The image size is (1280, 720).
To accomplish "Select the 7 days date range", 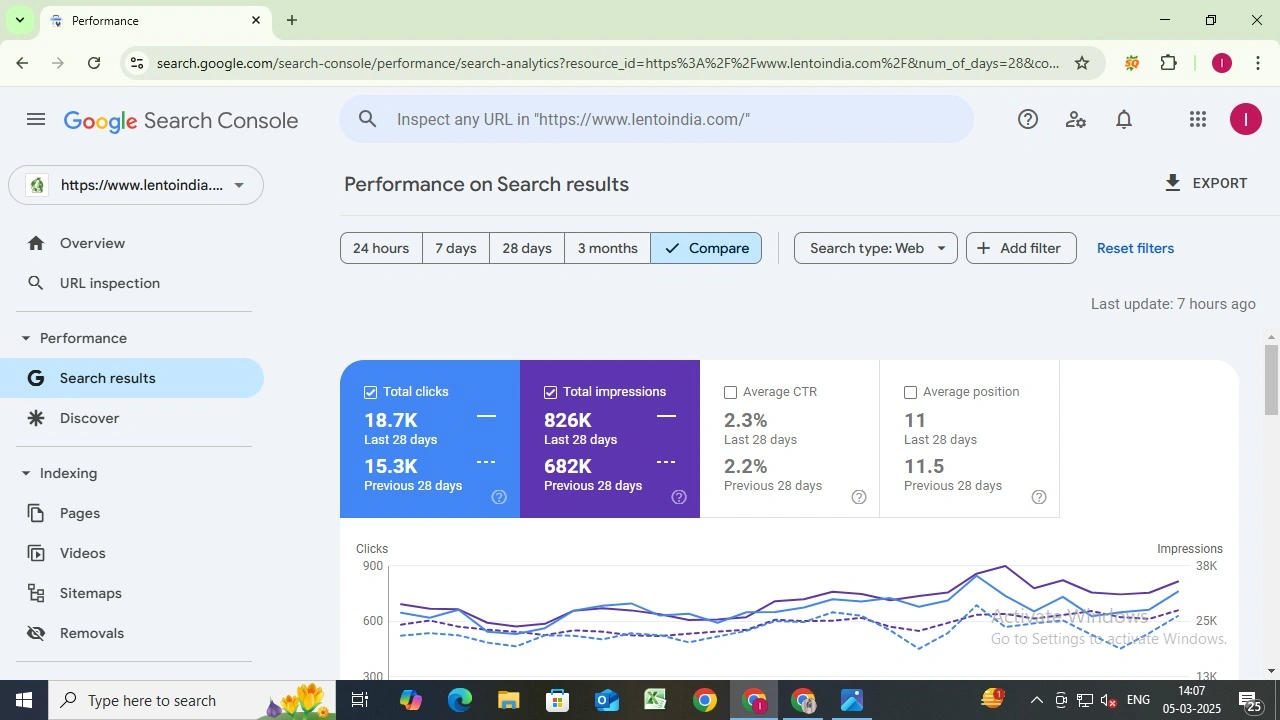I will 456,248.
